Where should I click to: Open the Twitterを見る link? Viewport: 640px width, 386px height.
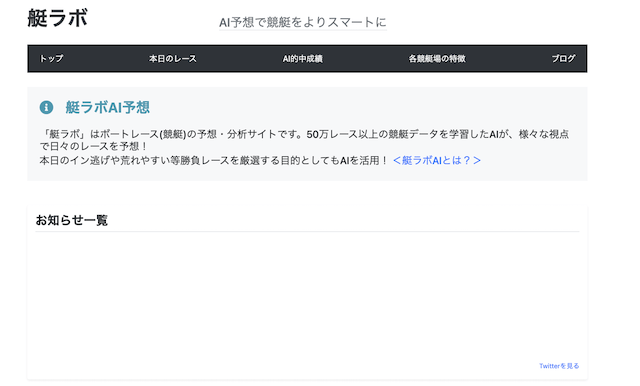(x=559, y=366)
